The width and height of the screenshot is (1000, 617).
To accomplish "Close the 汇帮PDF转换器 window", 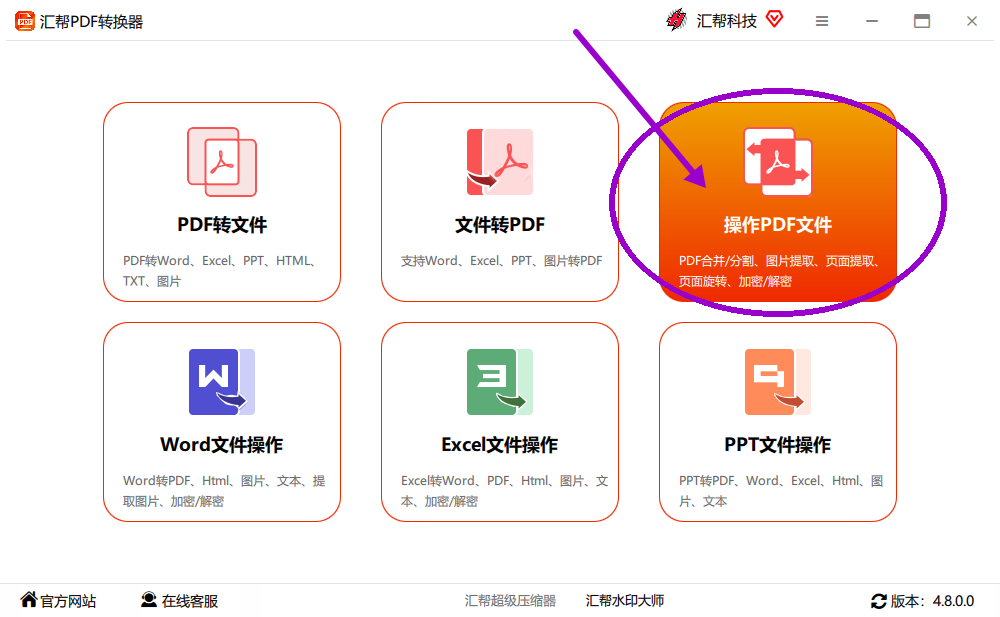I will 971,21.
